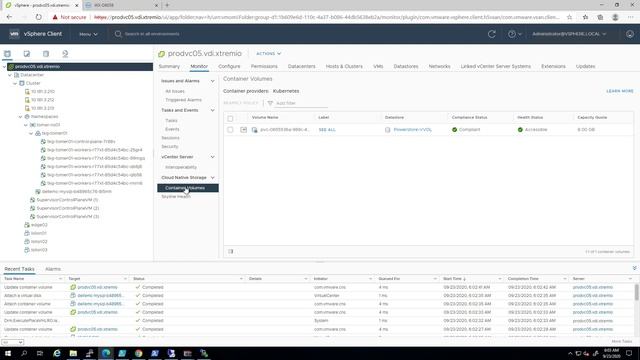Click the column chooser icon under volumes table
This screenshot has width=640, height=360.
[x=231, y=251]
